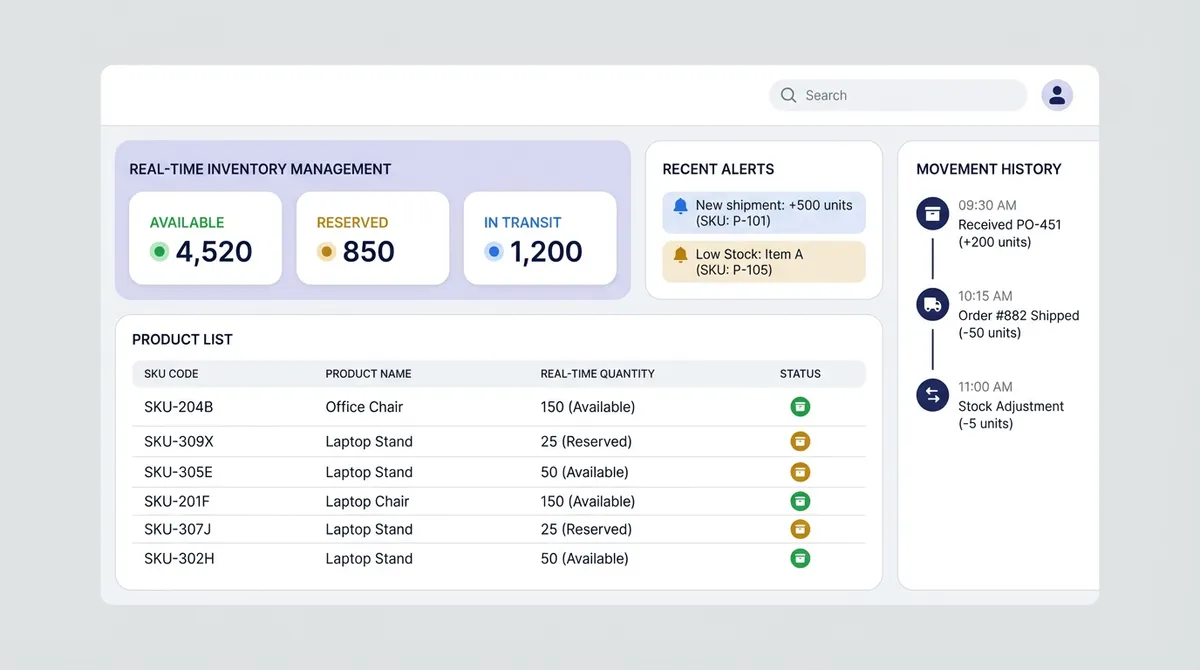Expand the RESERVED stat card
The width and height of the screenshot is (1200, 670).
[372, 237]
